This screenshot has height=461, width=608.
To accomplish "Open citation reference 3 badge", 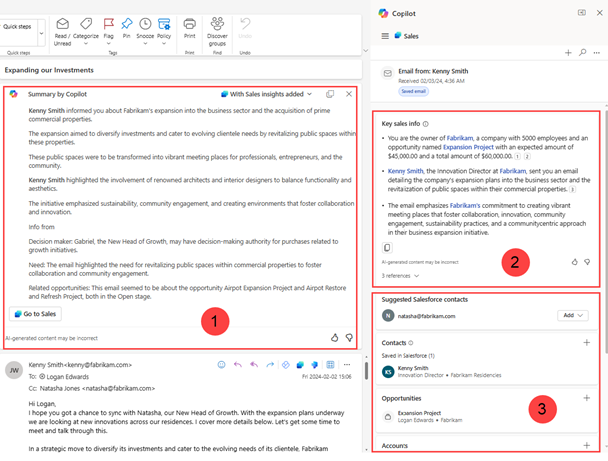I will pos(572,189).
